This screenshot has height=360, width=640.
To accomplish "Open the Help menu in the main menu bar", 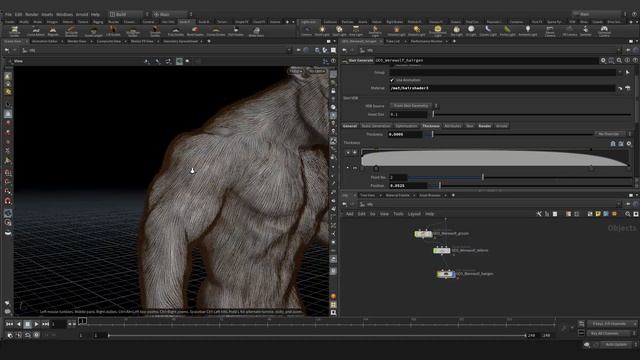I will coord(96,14).
